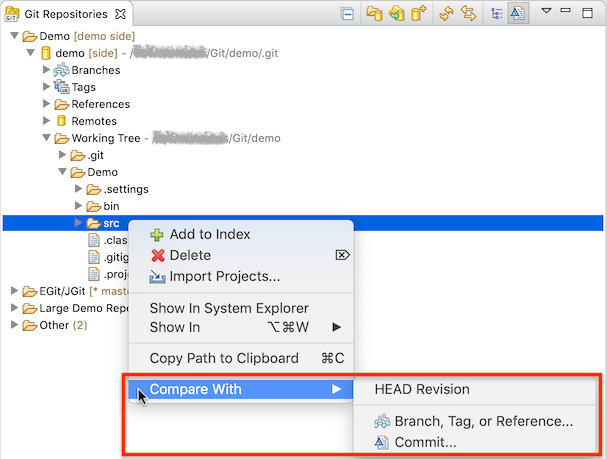Select the .settings tree label
The image size is (607, 459).
[x=126, y=189]
